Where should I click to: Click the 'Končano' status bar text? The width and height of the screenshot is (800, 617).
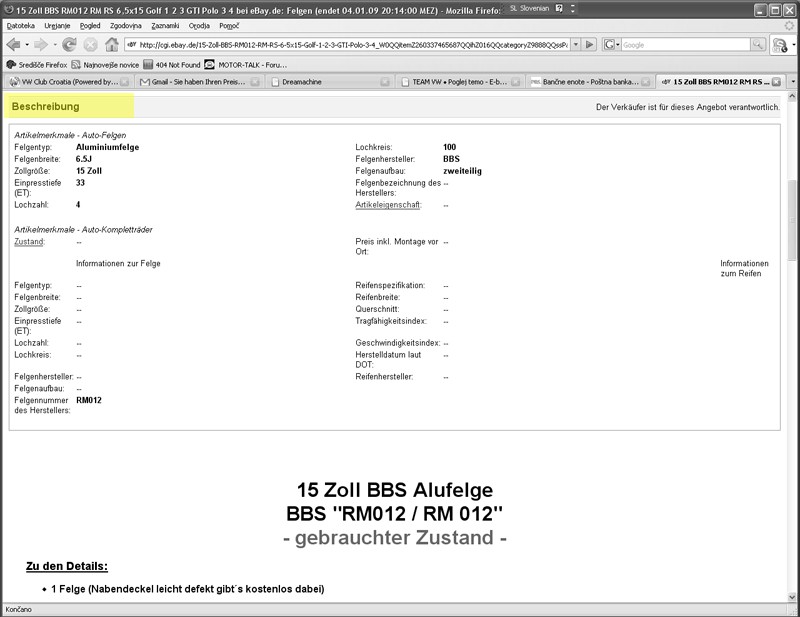pos(19,609)
